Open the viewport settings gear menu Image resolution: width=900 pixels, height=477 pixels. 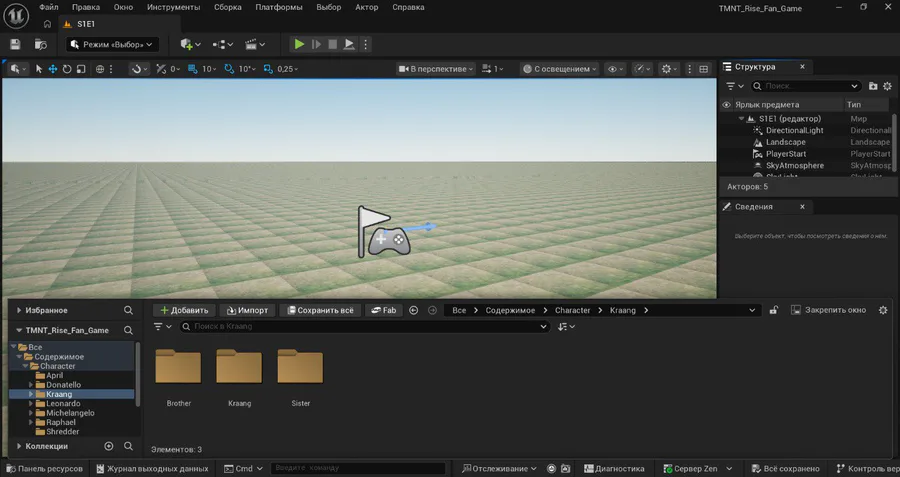point(669,69)
